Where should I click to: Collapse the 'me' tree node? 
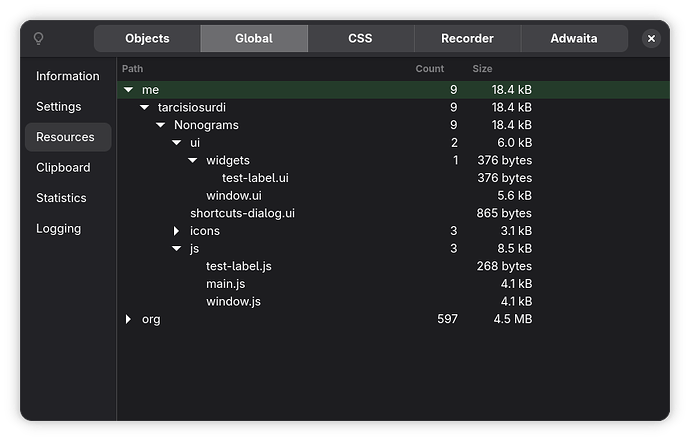coord(128,90)
